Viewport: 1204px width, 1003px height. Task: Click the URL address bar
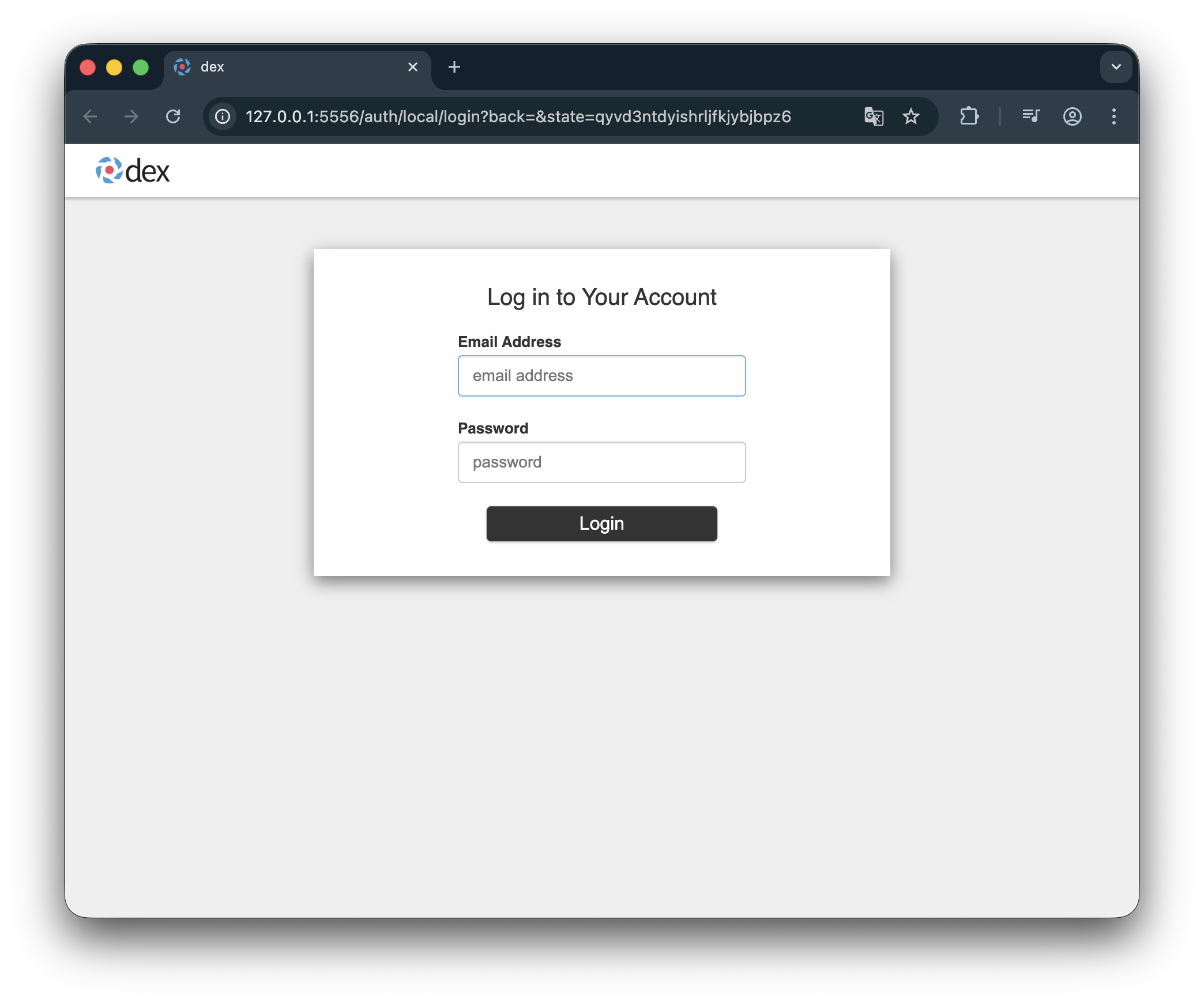[x=518, y=116]
